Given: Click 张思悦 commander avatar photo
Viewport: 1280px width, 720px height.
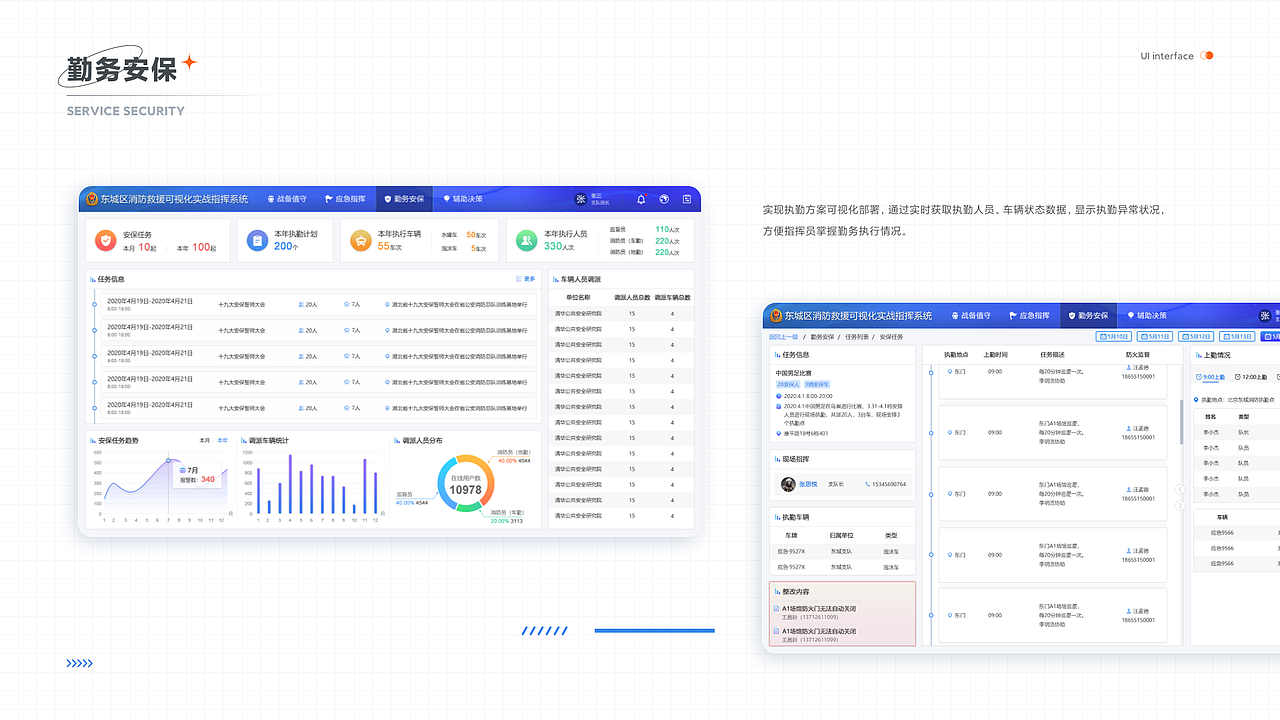Looking at the screenshot, I should point(788,484).
